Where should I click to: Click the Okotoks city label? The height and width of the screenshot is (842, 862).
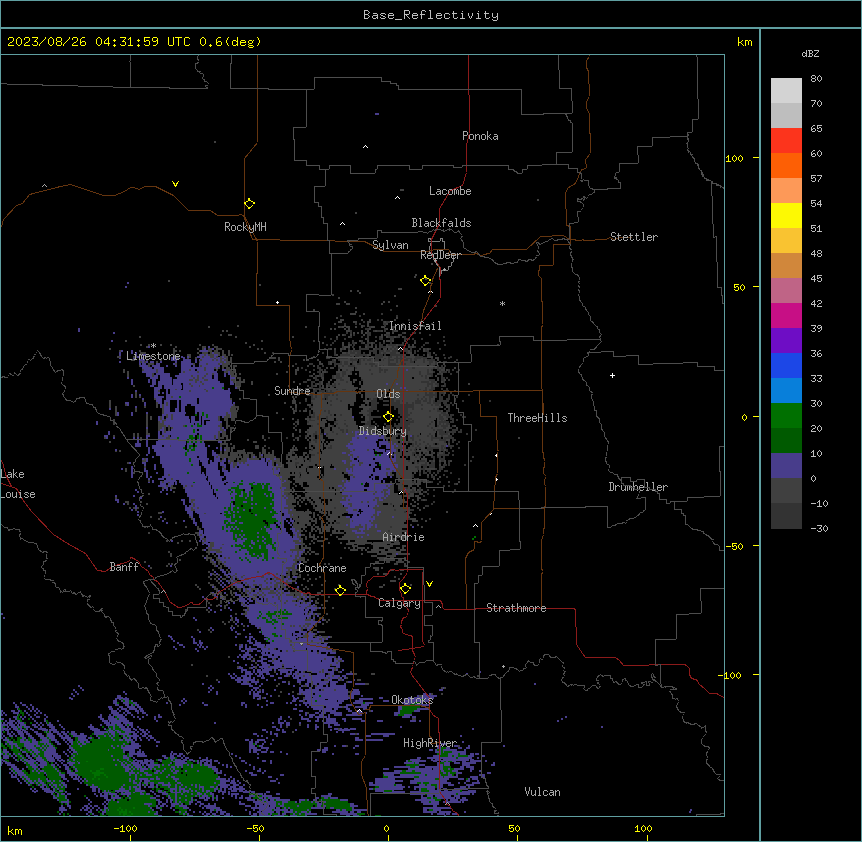coord(412,700)
